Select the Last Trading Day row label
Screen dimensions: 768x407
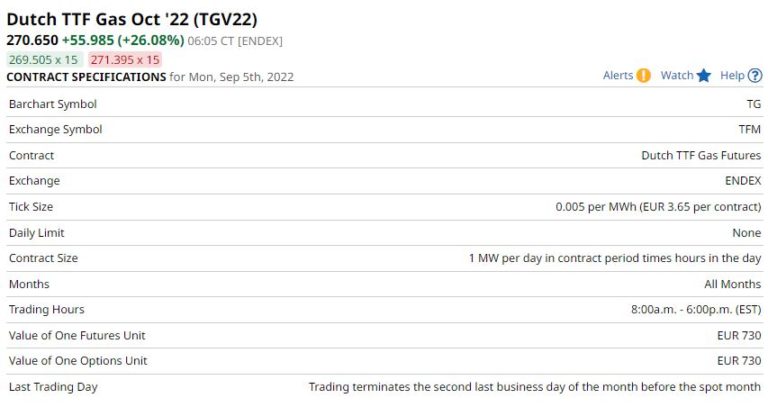click(53, 387)
